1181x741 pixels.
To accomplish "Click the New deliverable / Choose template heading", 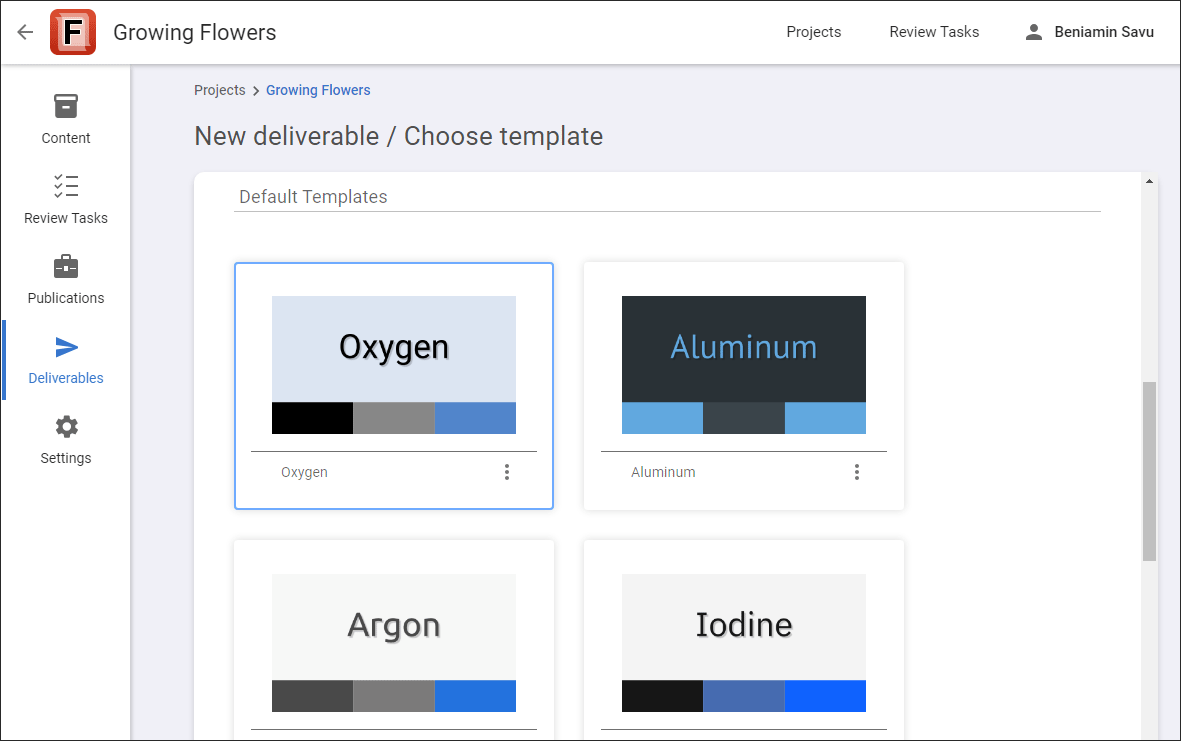I will (x=398, y=136).
